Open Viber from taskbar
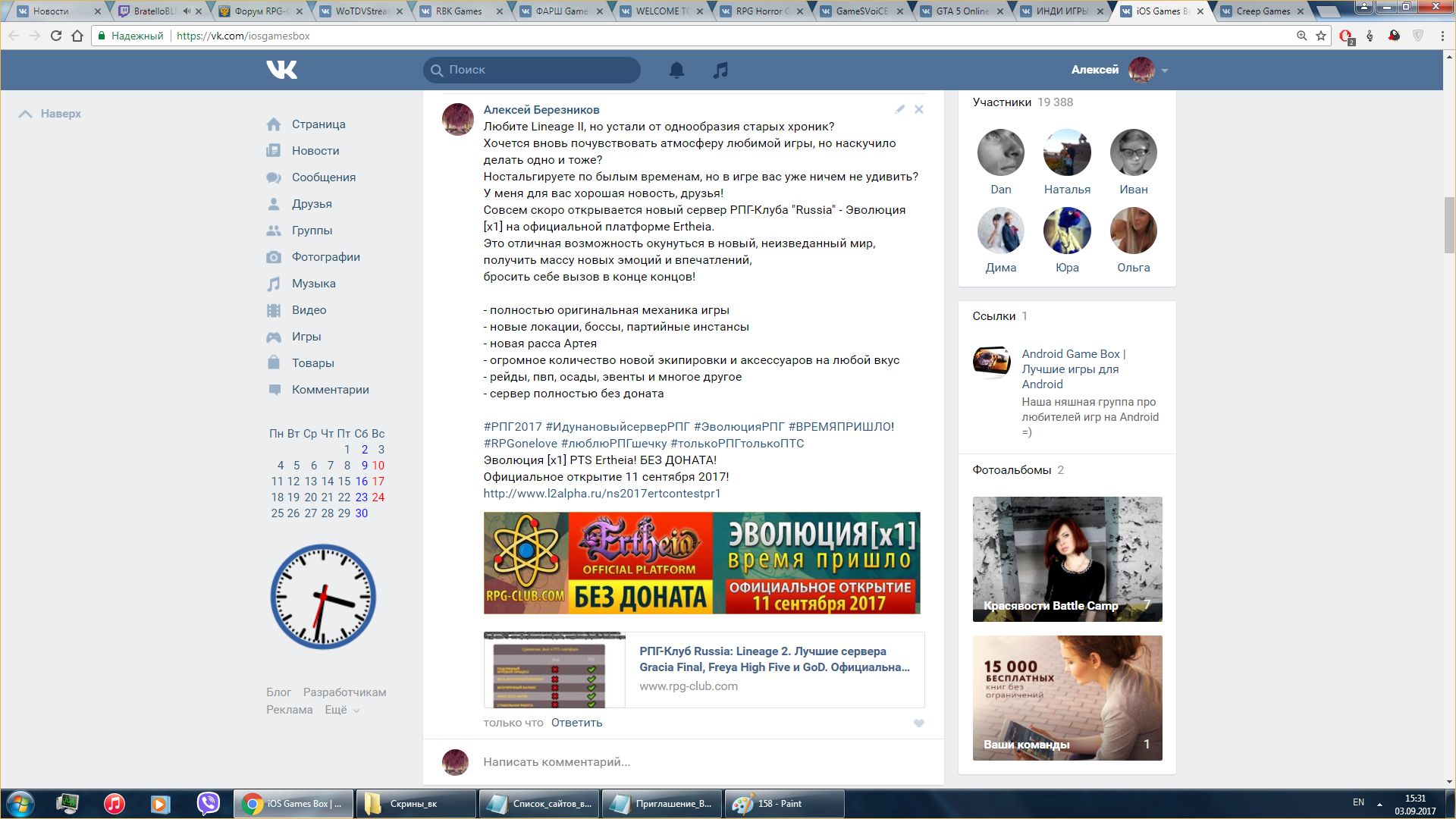 tap(208, 804)
